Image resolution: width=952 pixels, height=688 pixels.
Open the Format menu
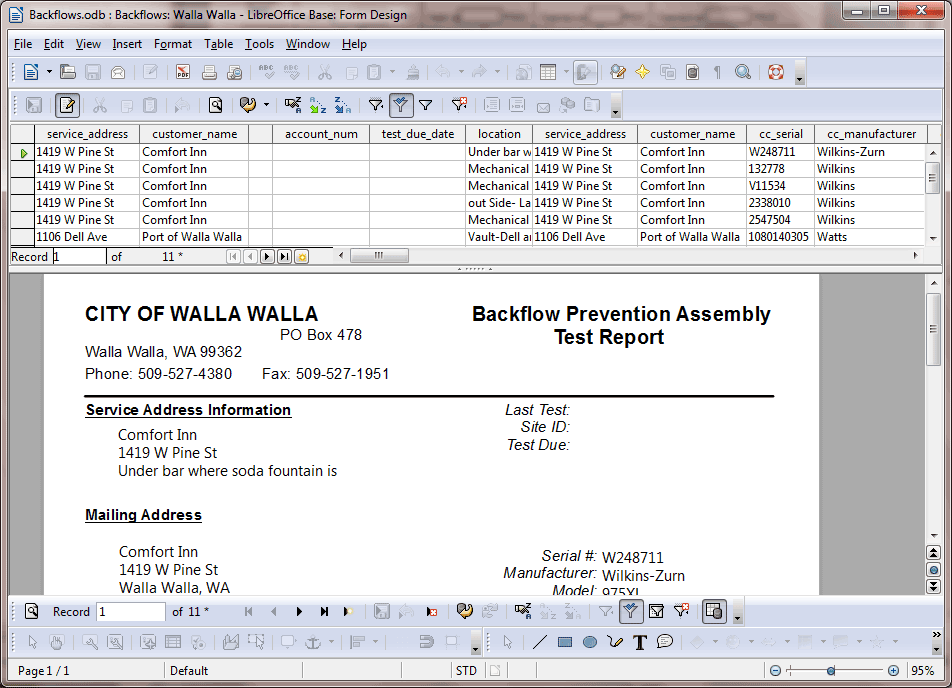pos(173,44)
